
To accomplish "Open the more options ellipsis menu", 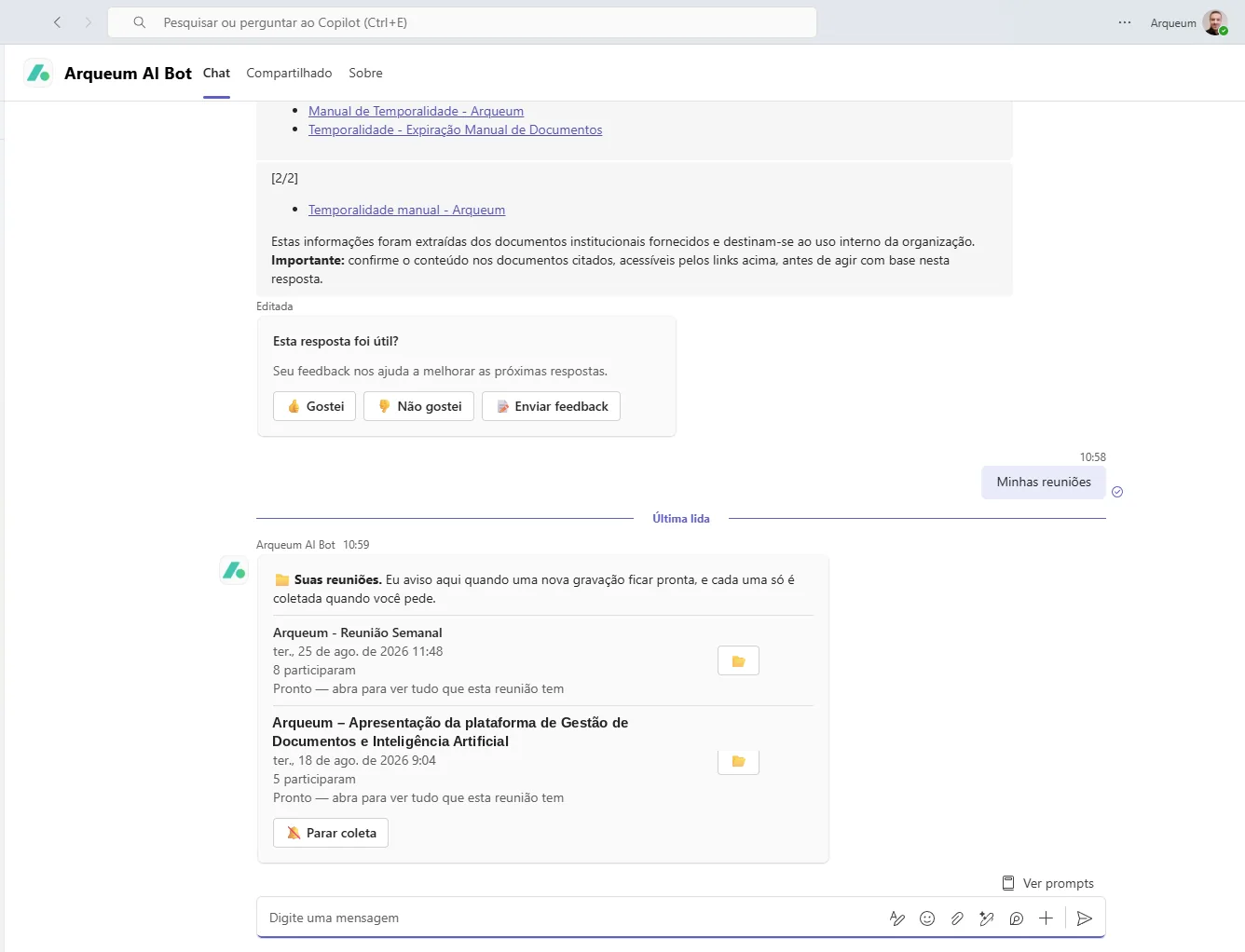I will tap(1125, 22).
